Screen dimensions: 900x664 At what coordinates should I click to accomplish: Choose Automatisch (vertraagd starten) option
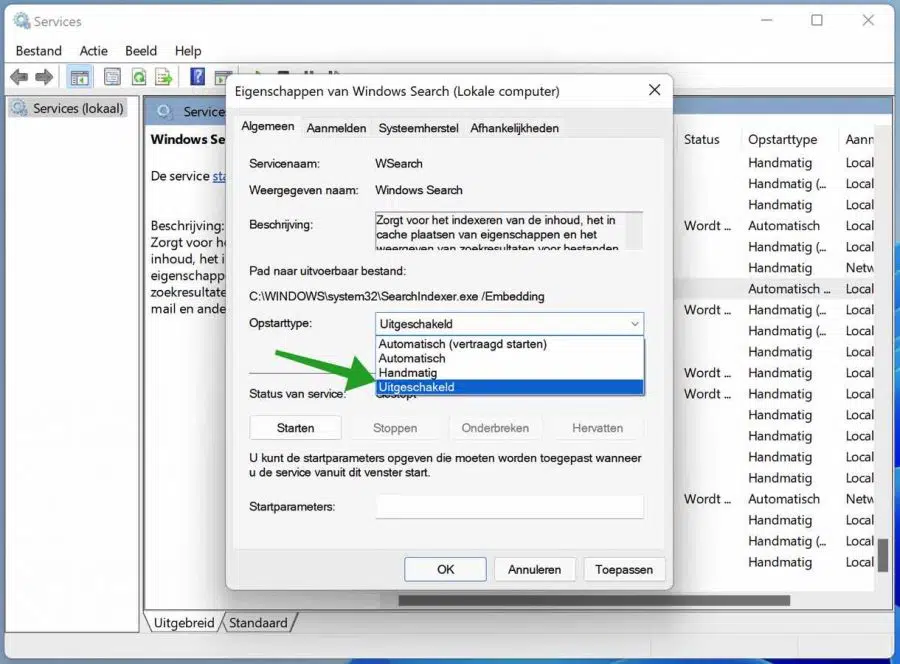pos(509,344)
